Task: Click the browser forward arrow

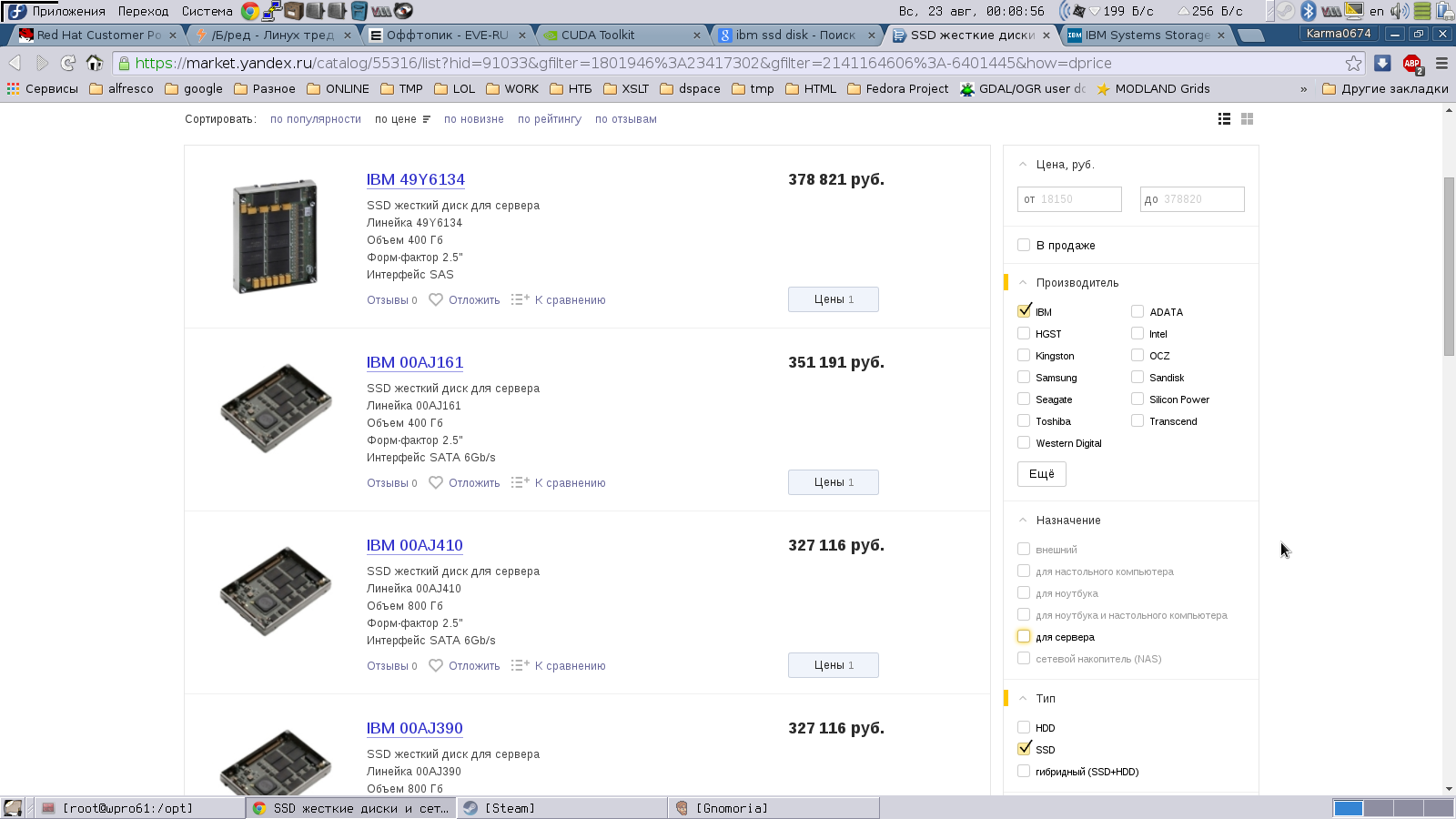Action: coord(42,63)
